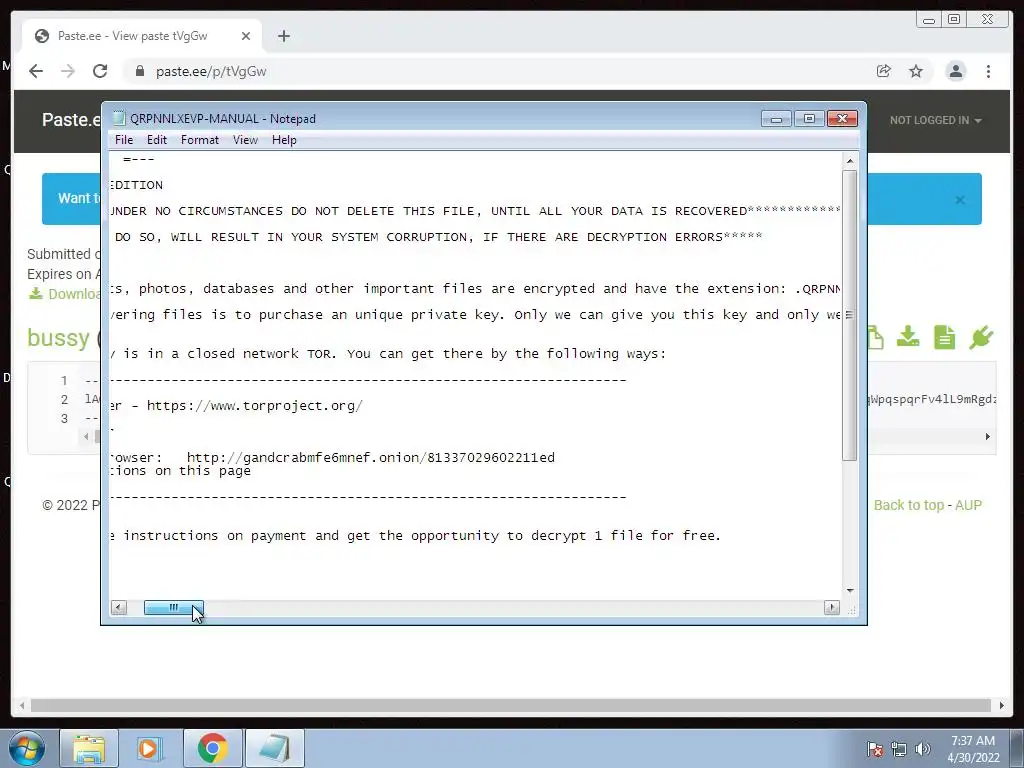The width and height of the screenshot is (1024, 768).
Task: Click the paste code box right scroll arrow
Action: [987, 436]
